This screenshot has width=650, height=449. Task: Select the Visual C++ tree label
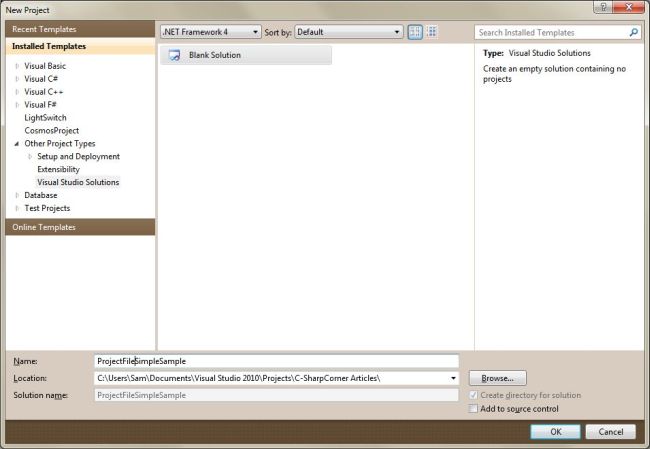[44, 92]
